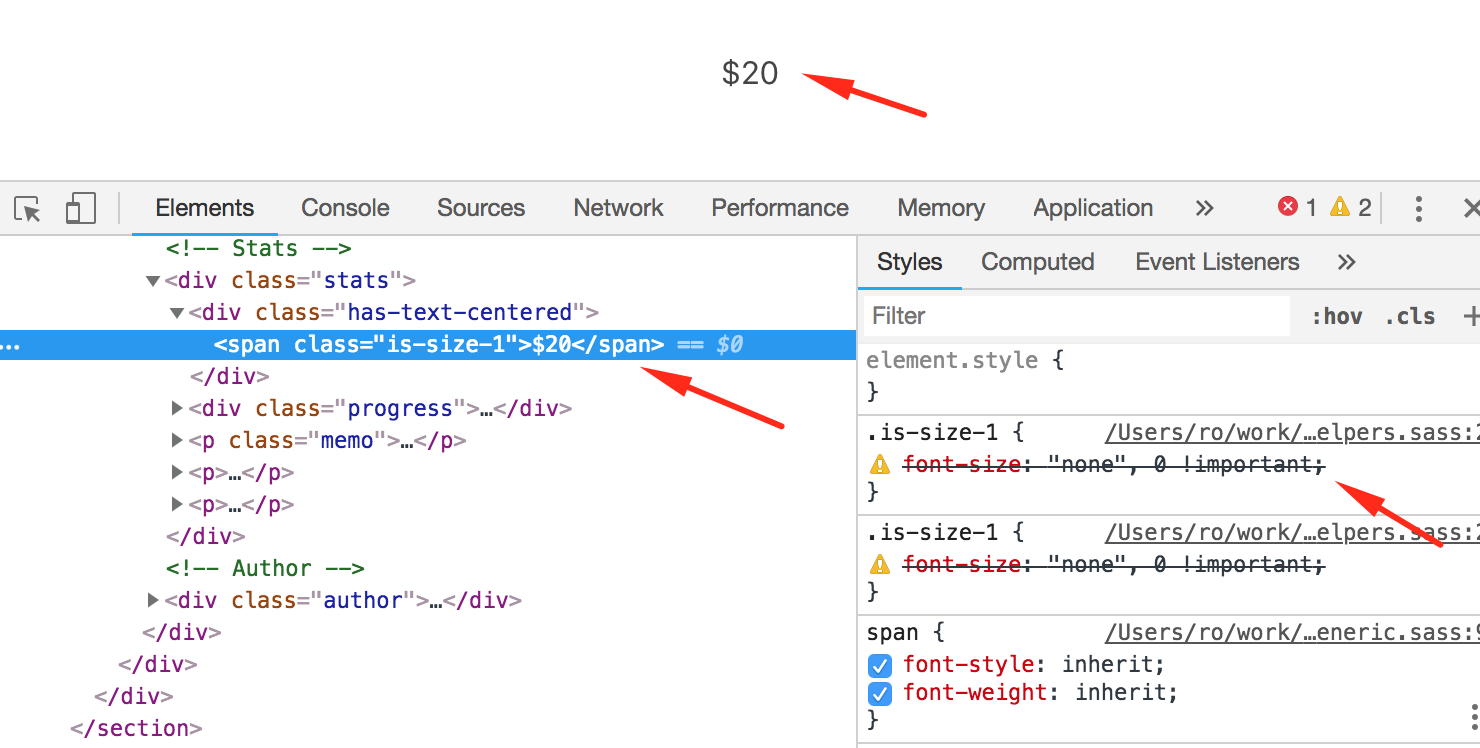The image size is (1480, 748).
Task: Activate the inspect element picker icon
Action: pos(28,208)
